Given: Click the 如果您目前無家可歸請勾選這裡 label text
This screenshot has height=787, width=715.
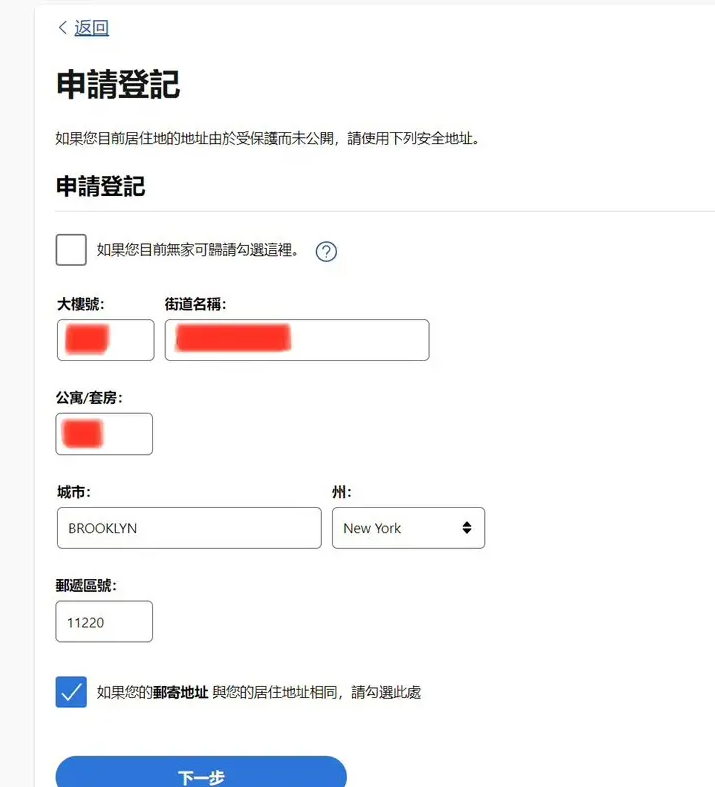Looking at the screenshot, I should [x=198, y=250].
